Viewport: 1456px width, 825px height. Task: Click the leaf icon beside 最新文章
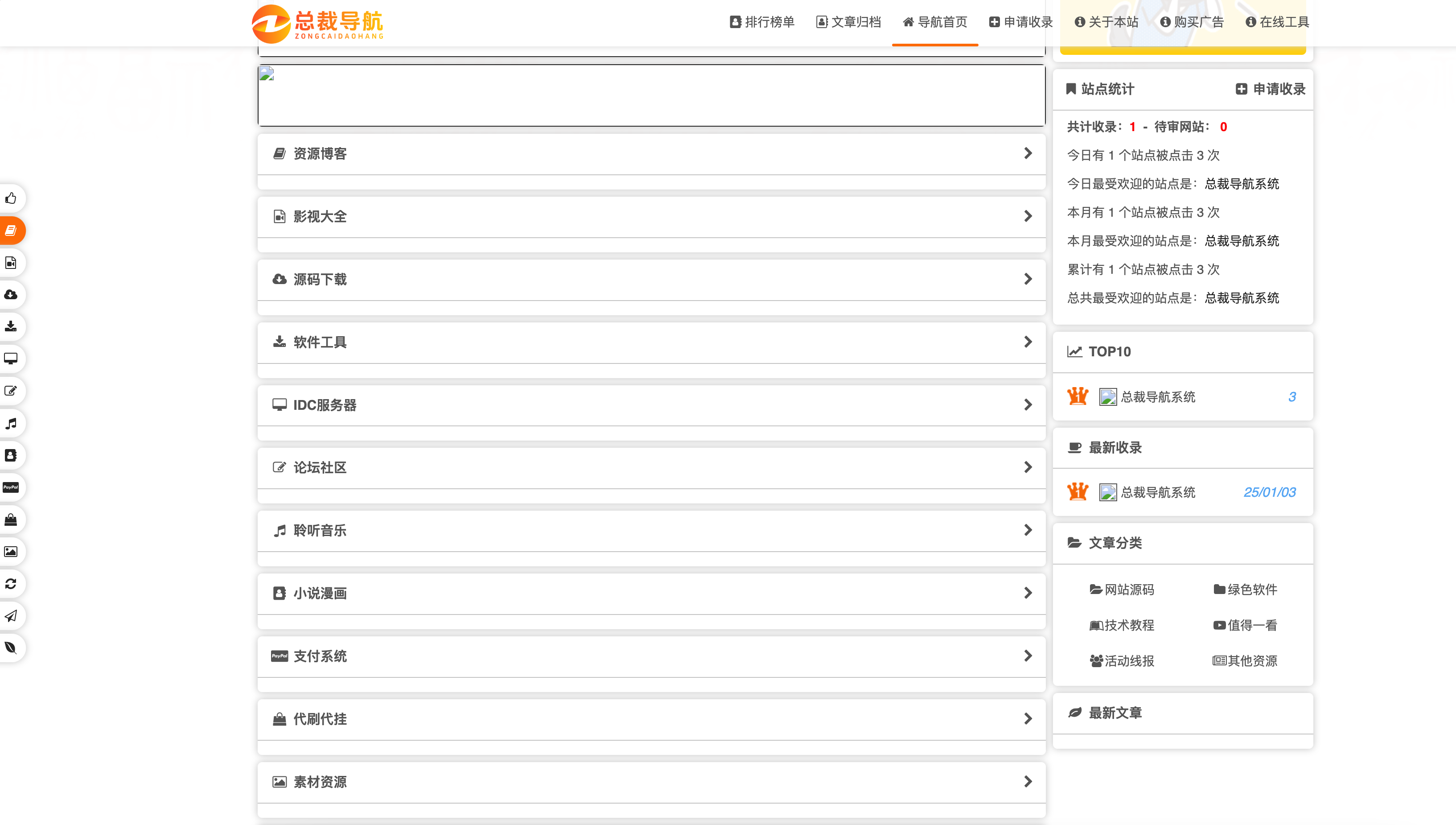[x=1074, y=713]
